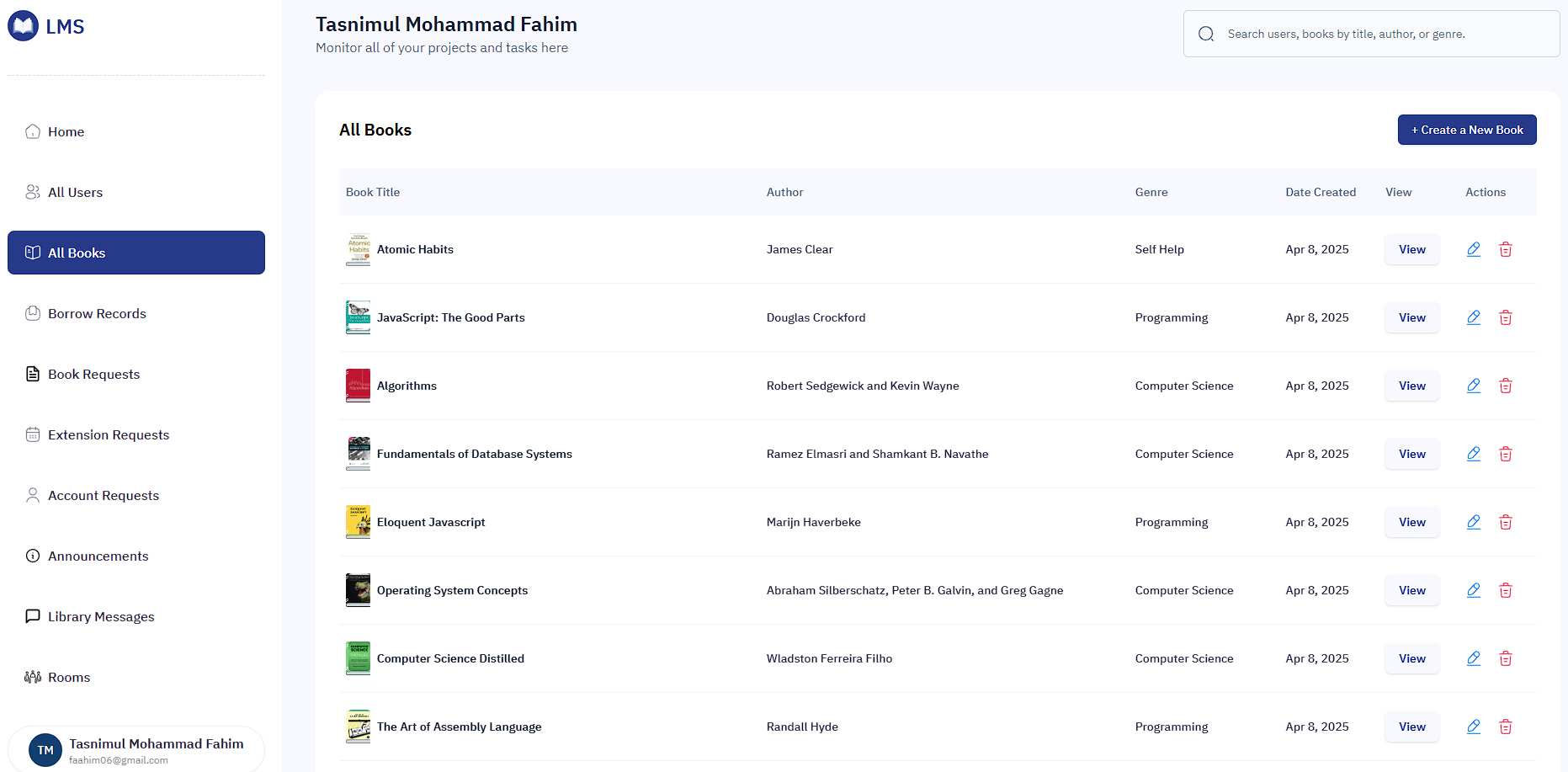1568x772 pixels.
Task: Click the LMS logo icon
Action: click(23, 26)
